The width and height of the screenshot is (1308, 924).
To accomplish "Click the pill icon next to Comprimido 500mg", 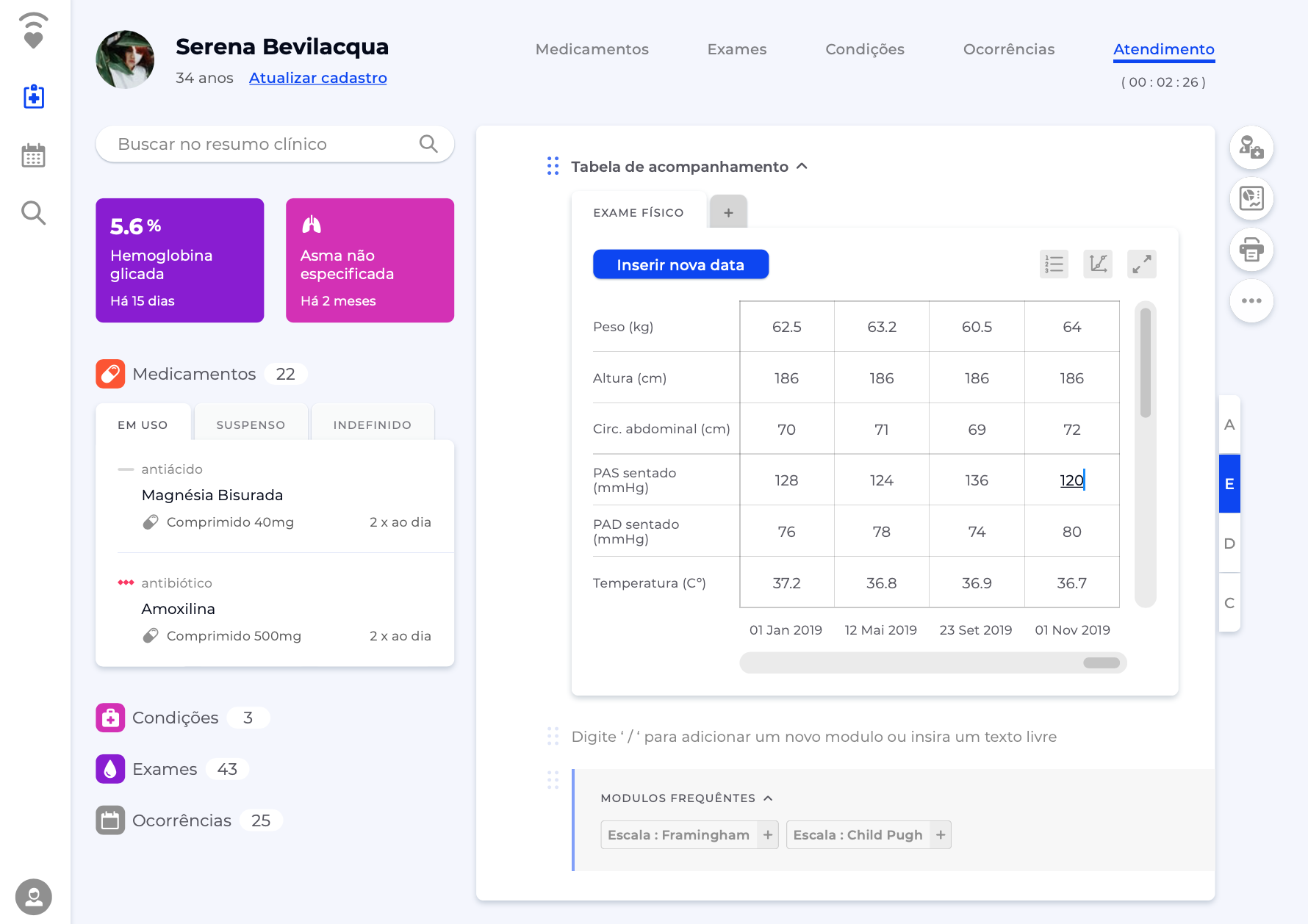I will (151, 636).
